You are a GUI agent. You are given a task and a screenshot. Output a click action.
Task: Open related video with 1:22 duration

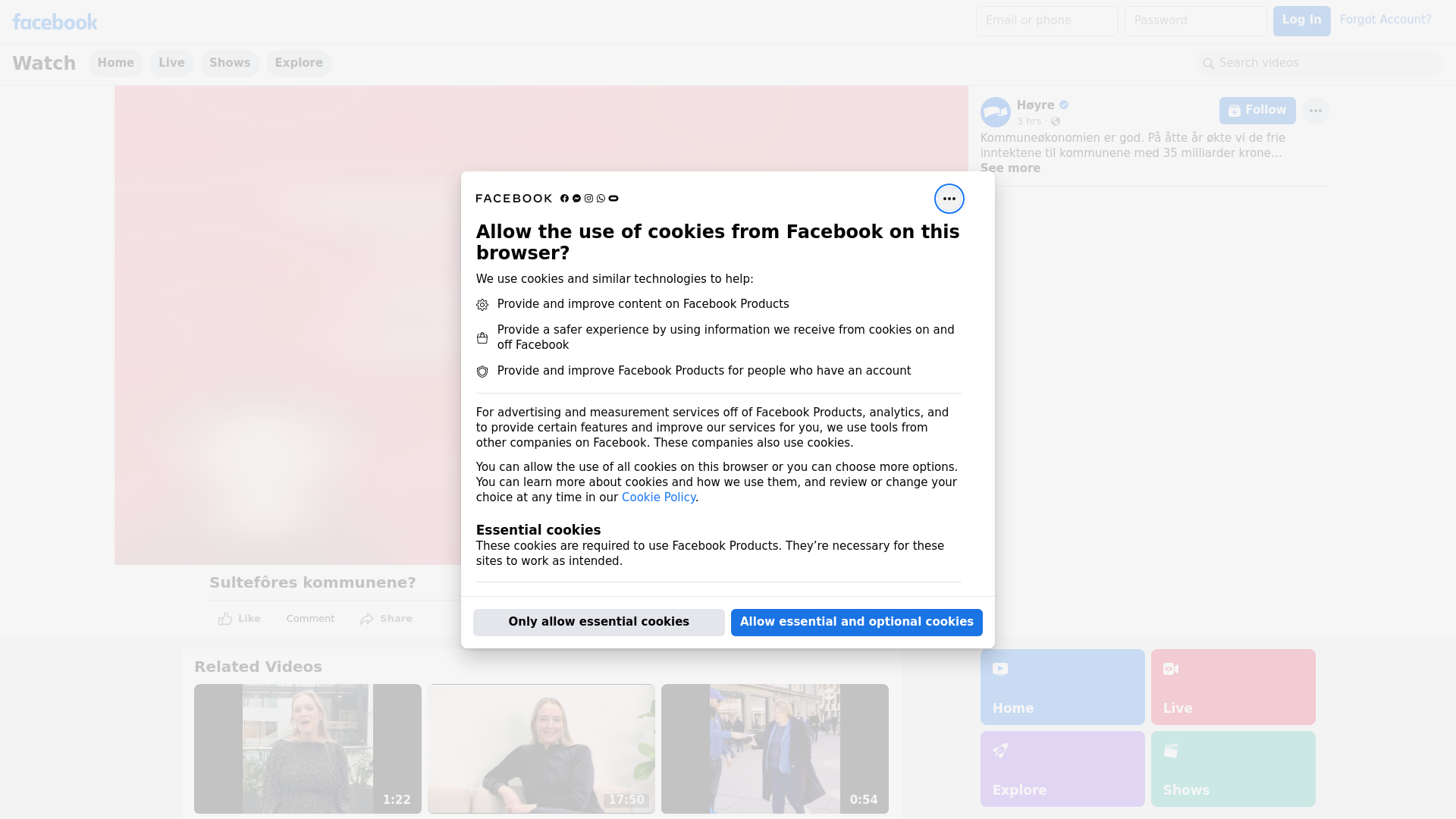[308, 749]
